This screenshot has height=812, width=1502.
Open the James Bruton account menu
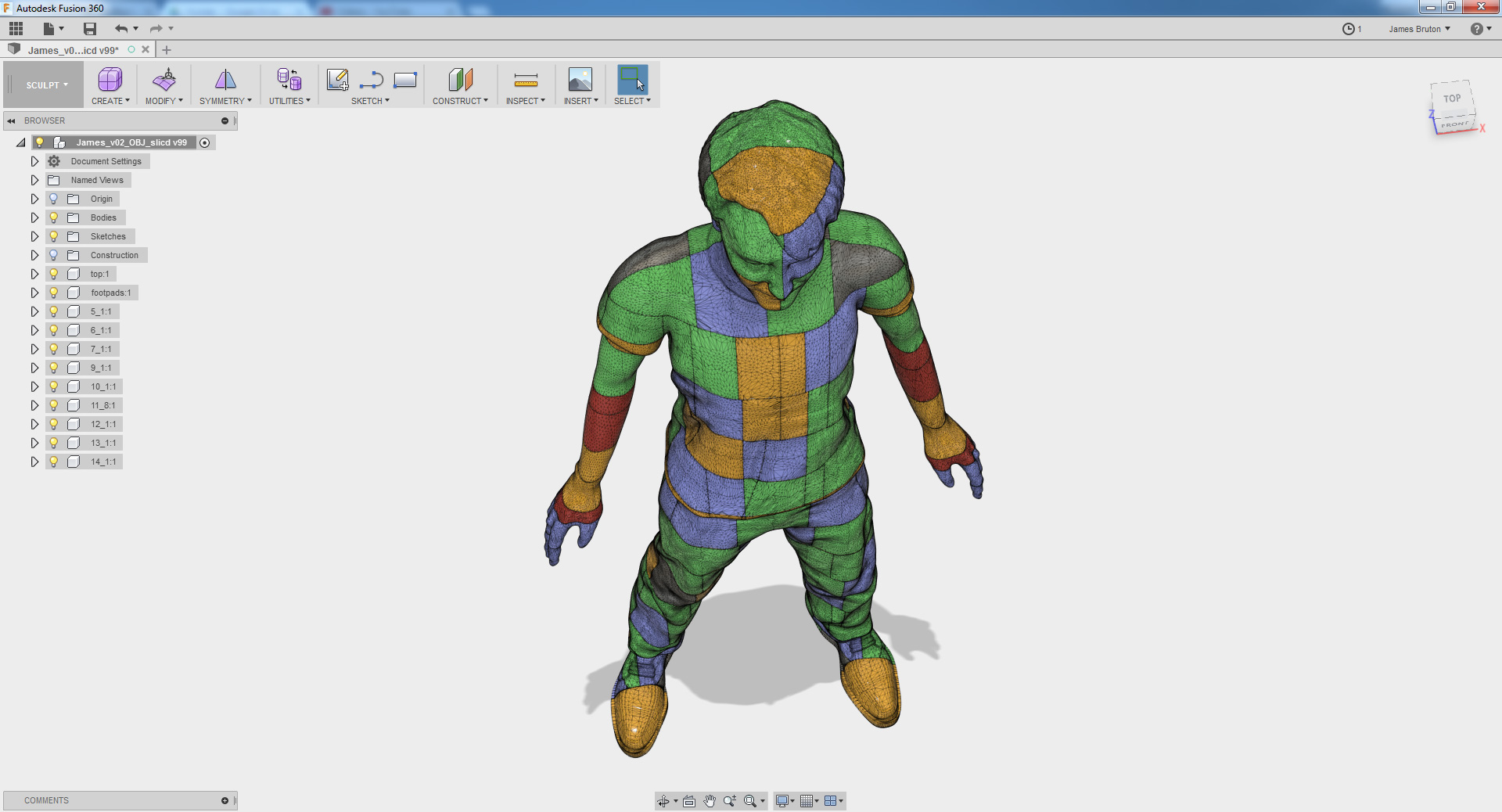pos(1419,29)
